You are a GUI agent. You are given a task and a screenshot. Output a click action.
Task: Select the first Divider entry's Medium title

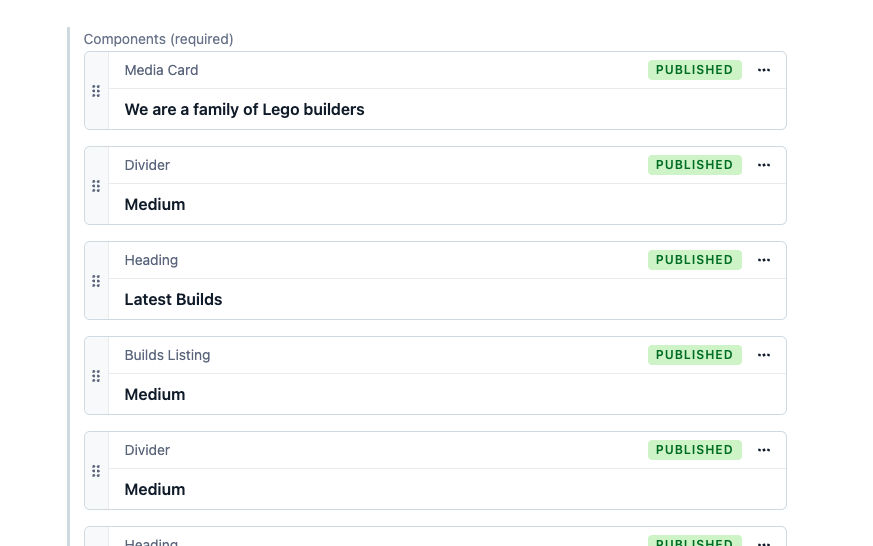click(x=155, y=205)
